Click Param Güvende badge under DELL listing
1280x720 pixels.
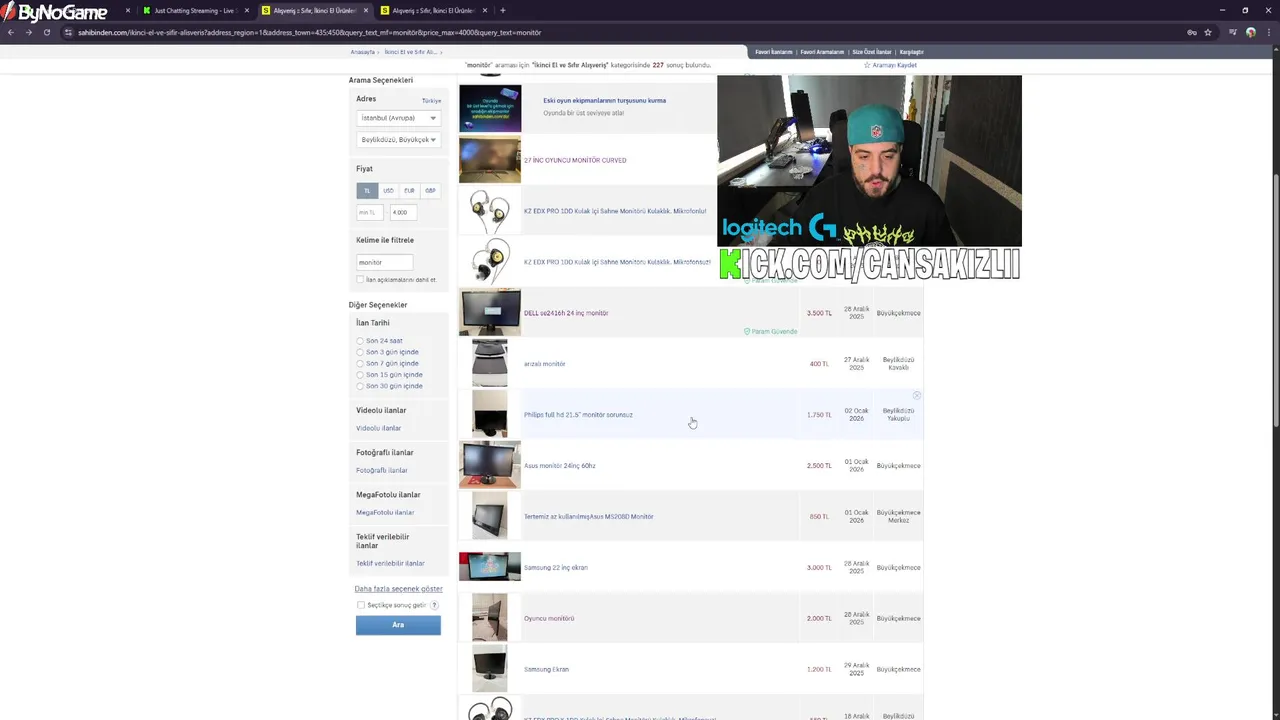pyautogui.click(x=770, y=331)
